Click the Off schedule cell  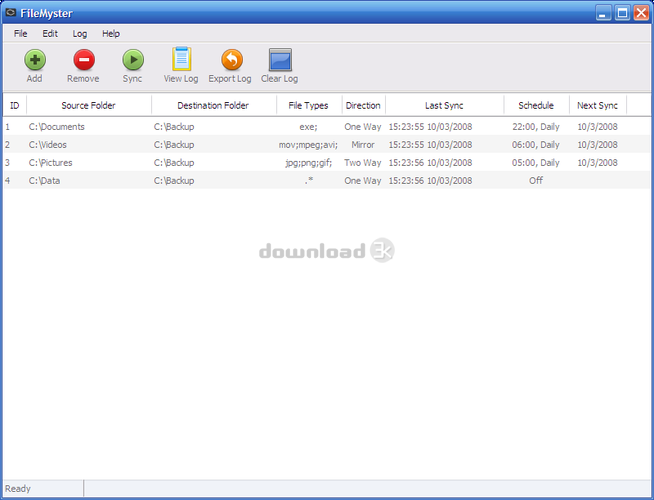click(536, 181)
